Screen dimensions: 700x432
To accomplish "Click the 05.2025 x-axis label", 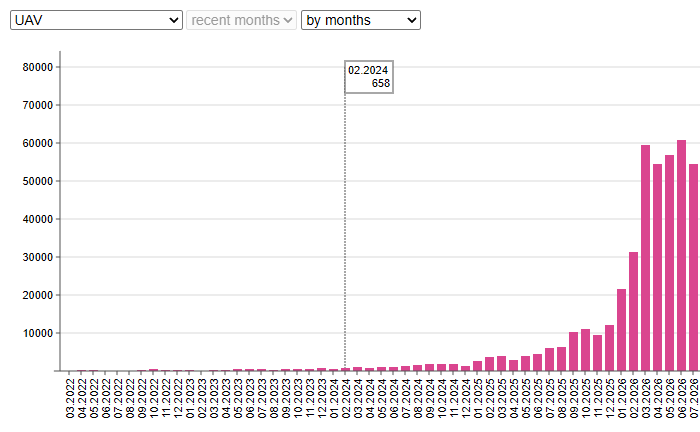I will coord(525,398).
